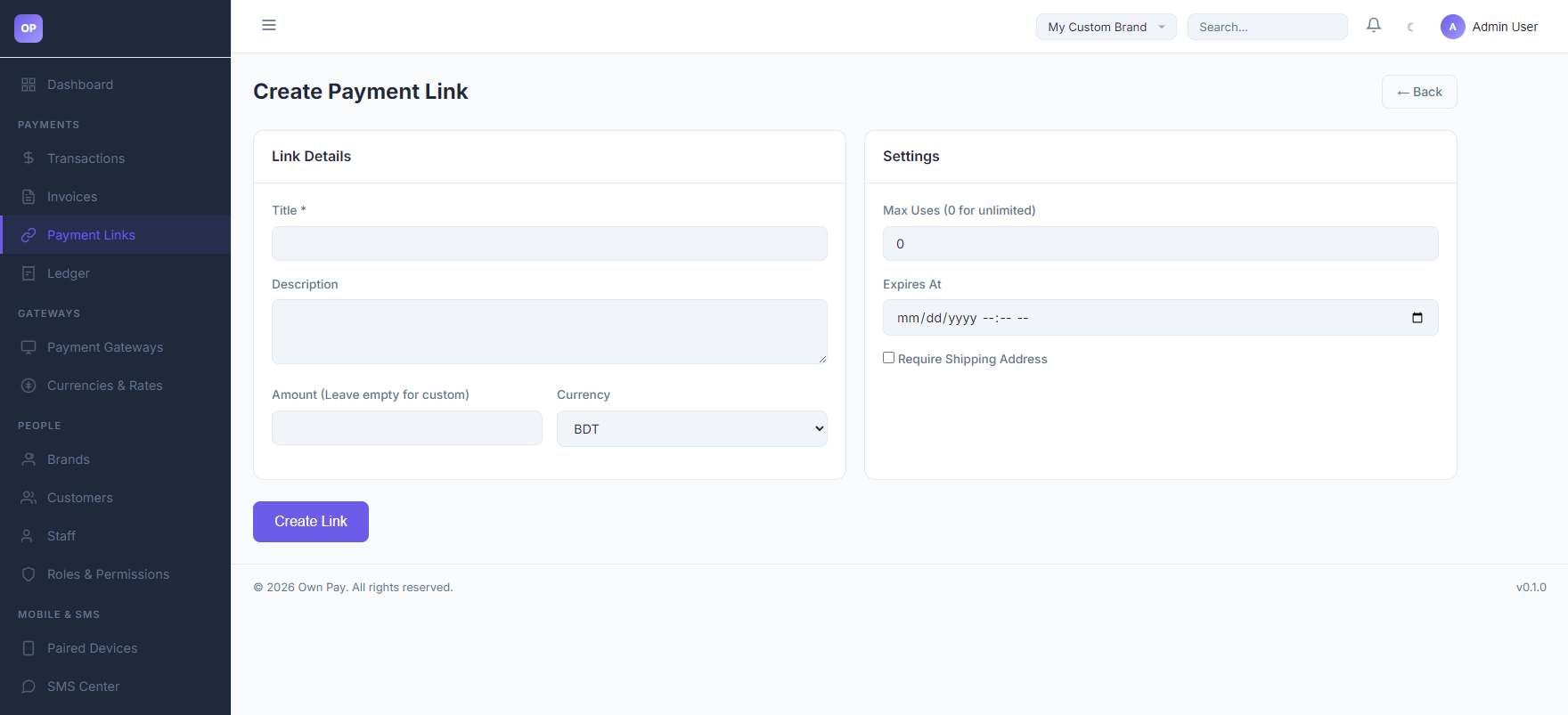The width and height of the screenshot is (1568, 715).
Task: Open the Expires At calendar picker icon
Action: click(x=1417, y=318)
